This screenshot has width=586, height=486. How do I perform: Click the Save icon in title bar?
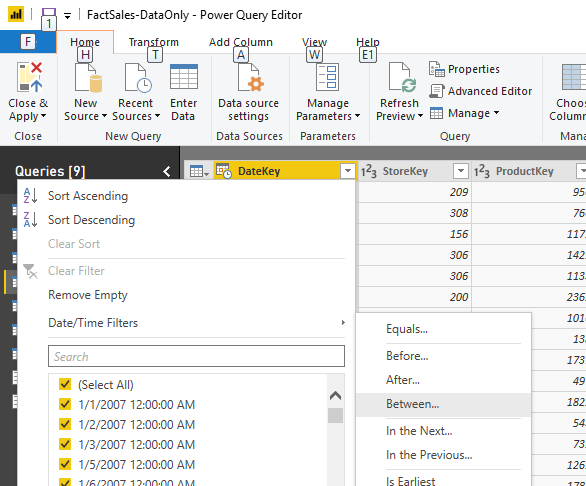[x=49, y=12]
